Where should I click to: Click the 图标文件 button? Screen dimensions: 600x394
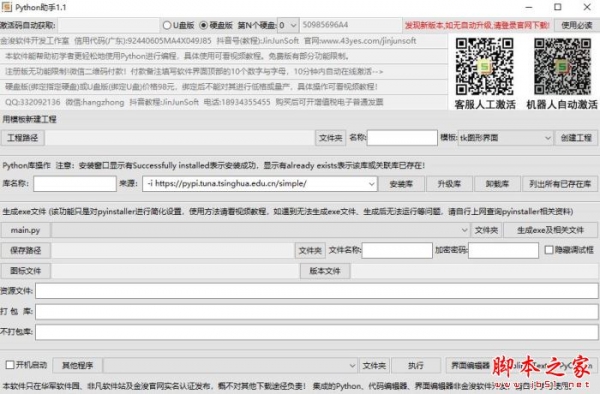(x=25, y=271)
